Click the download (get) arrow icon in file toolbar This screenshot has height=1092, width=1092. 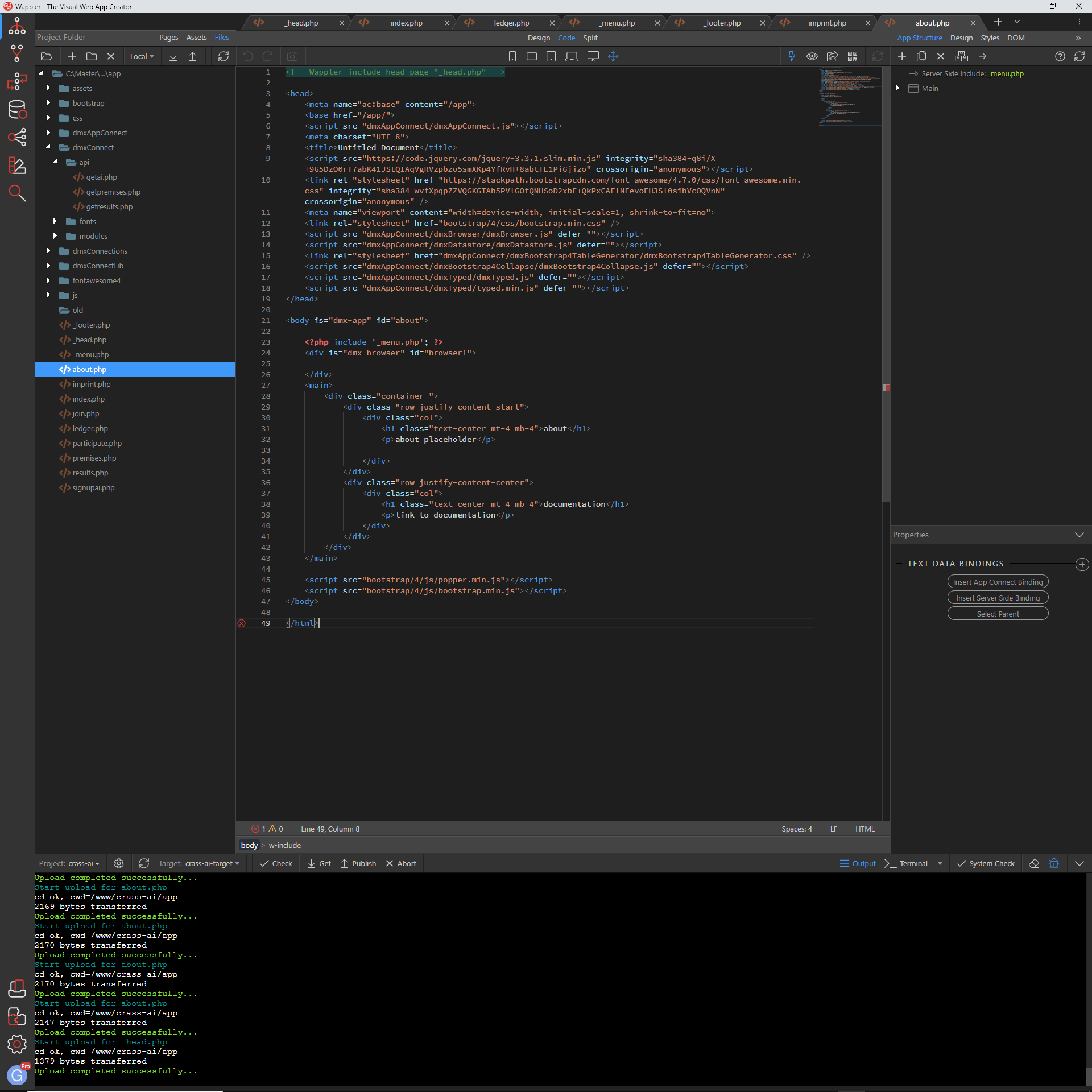[173, 56]
